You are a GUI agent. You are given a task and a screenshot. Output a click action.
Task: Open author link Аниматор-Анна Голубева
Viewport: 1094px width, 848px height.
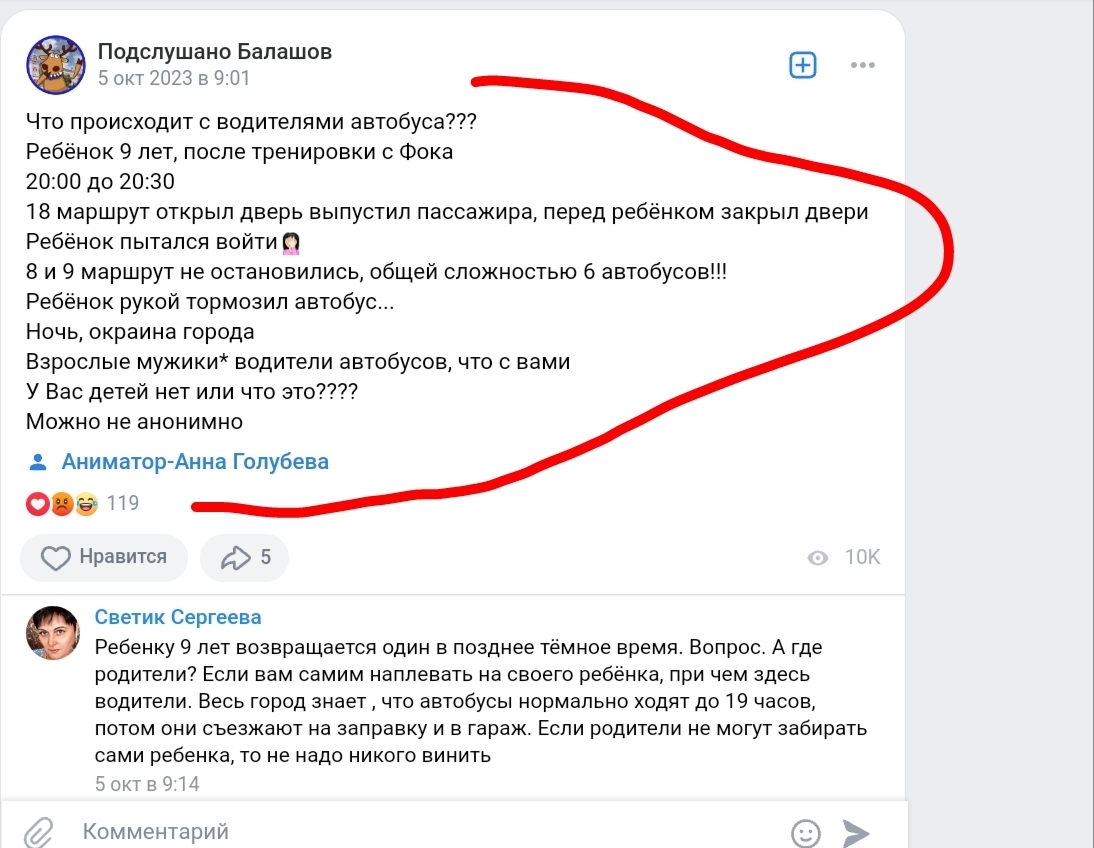pos(195,461)
